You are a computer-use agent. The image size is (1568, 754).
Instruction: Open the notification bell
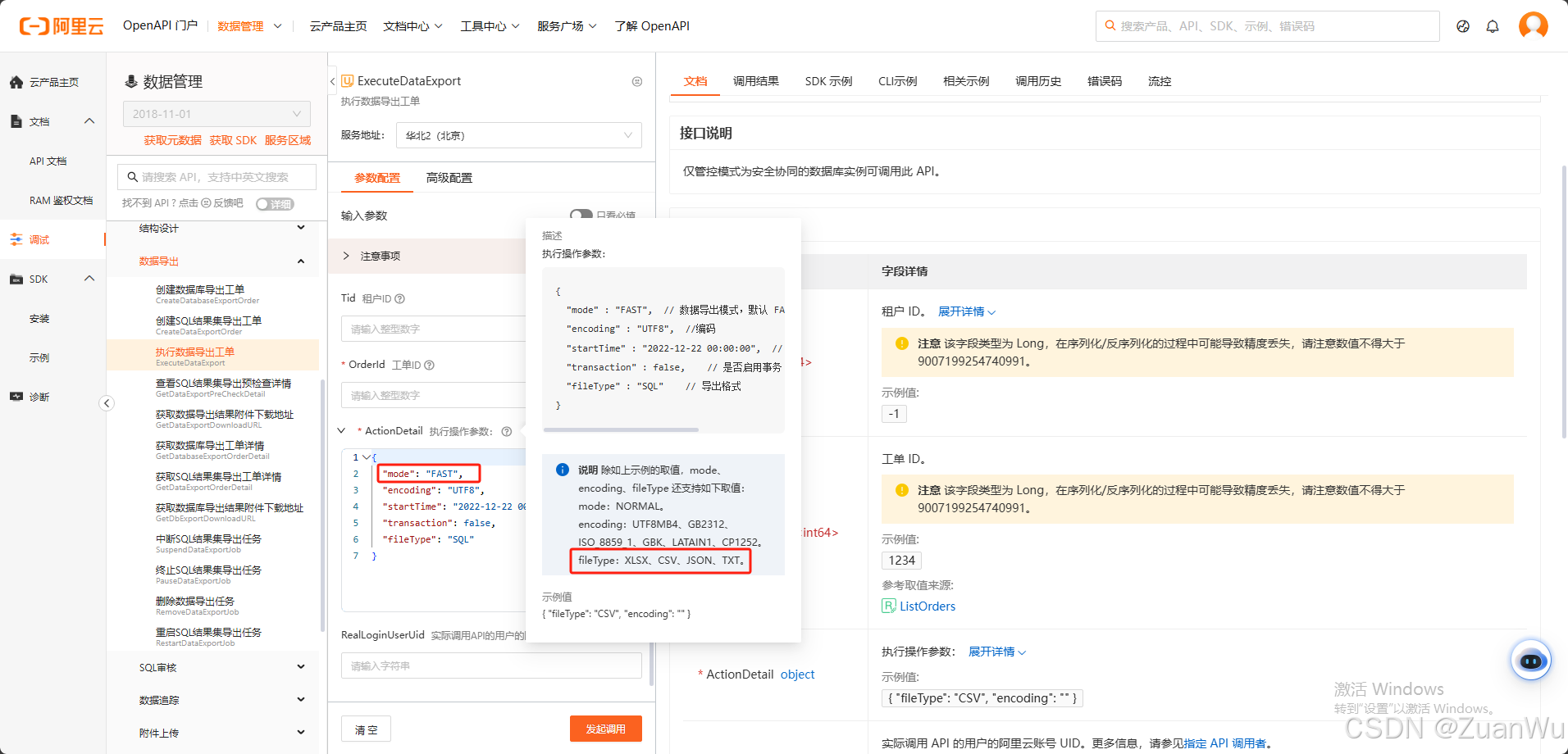pyautogui.click(x=1493, y=26)
